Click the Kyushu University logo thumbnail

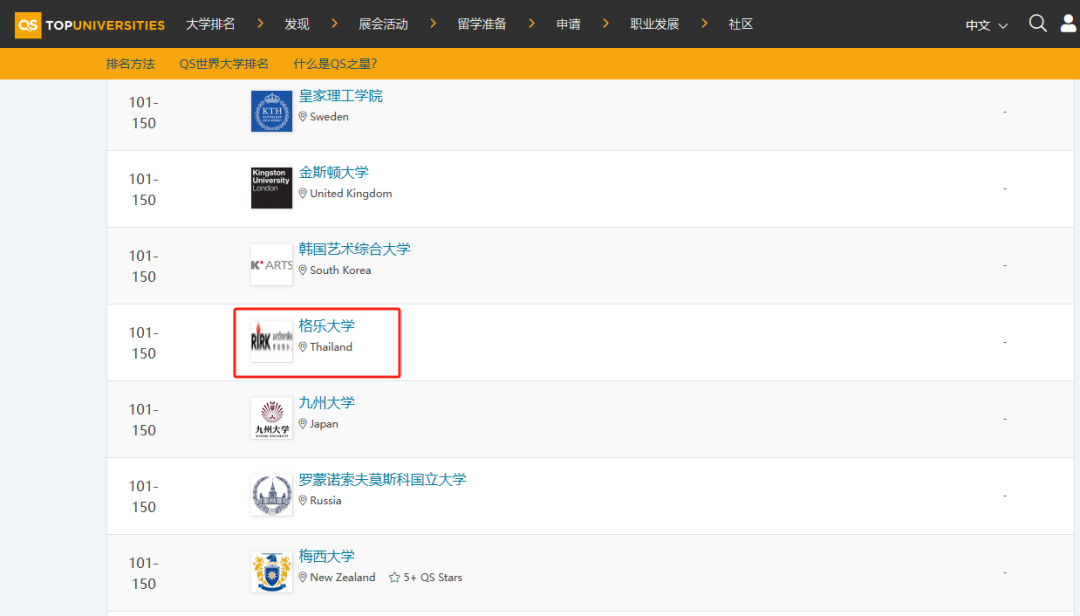[x=271, y=418]
